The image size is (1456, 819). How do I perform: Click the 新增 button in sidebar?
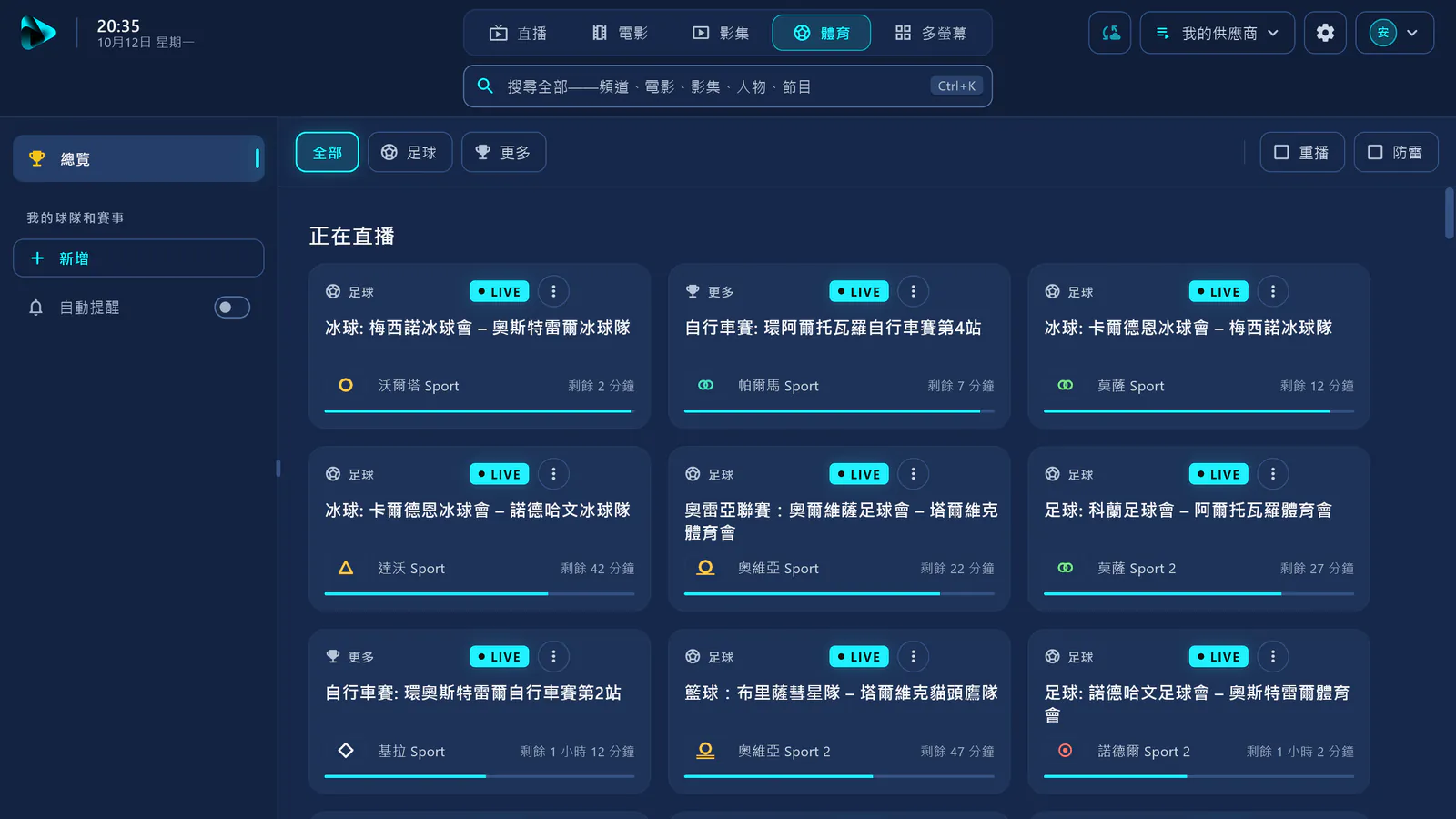point(138,258)
